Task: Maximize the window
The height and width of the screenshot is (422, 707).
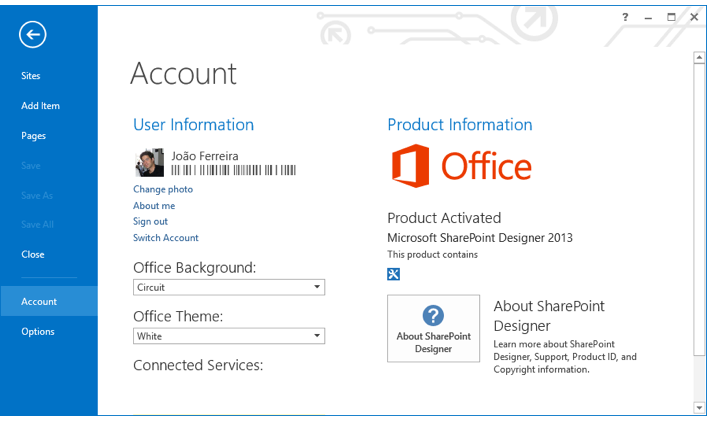Action: (x=671, y=17)
